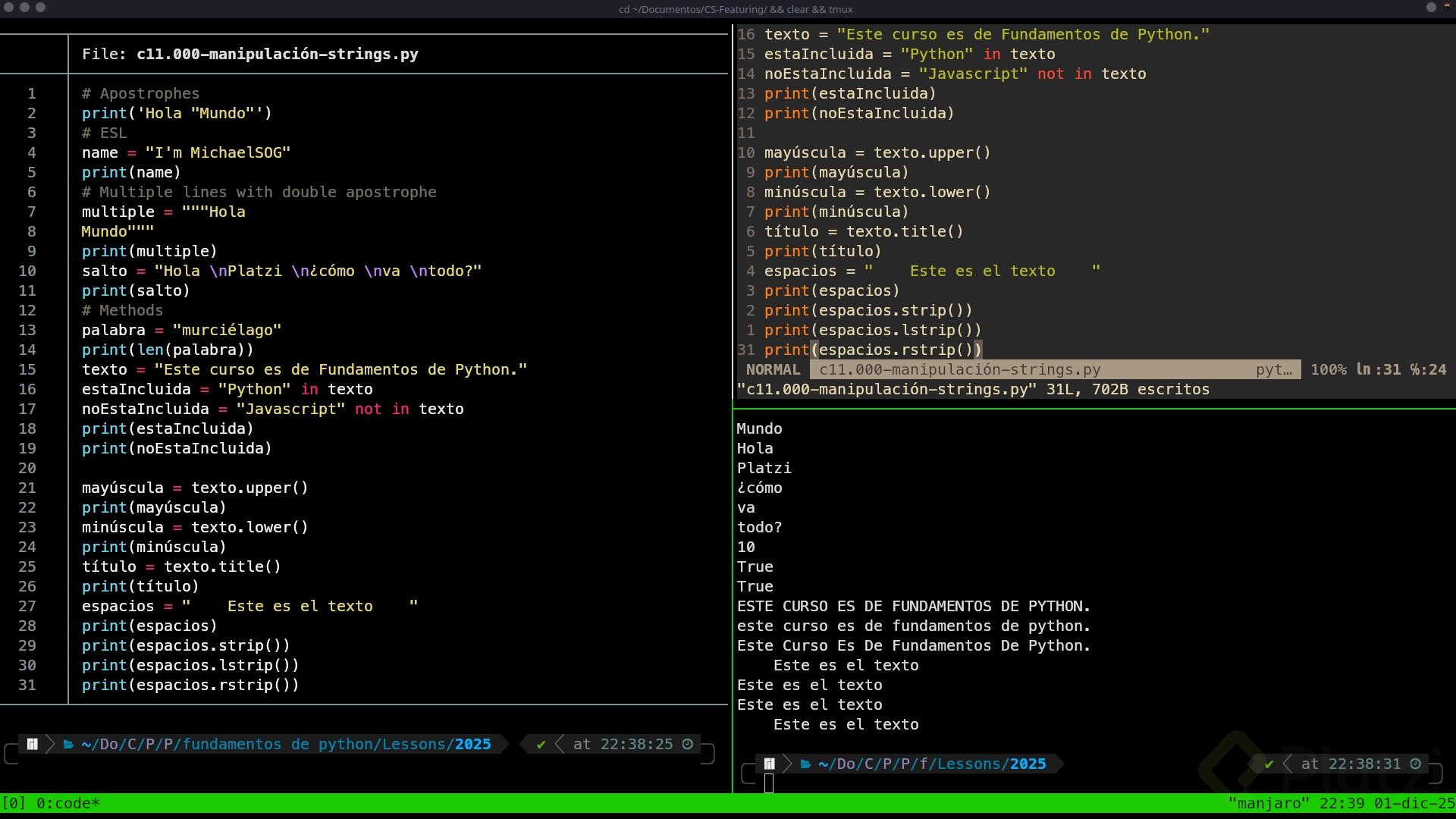
Task: Click tmux session indicator [0]
Action: [14, 803]
